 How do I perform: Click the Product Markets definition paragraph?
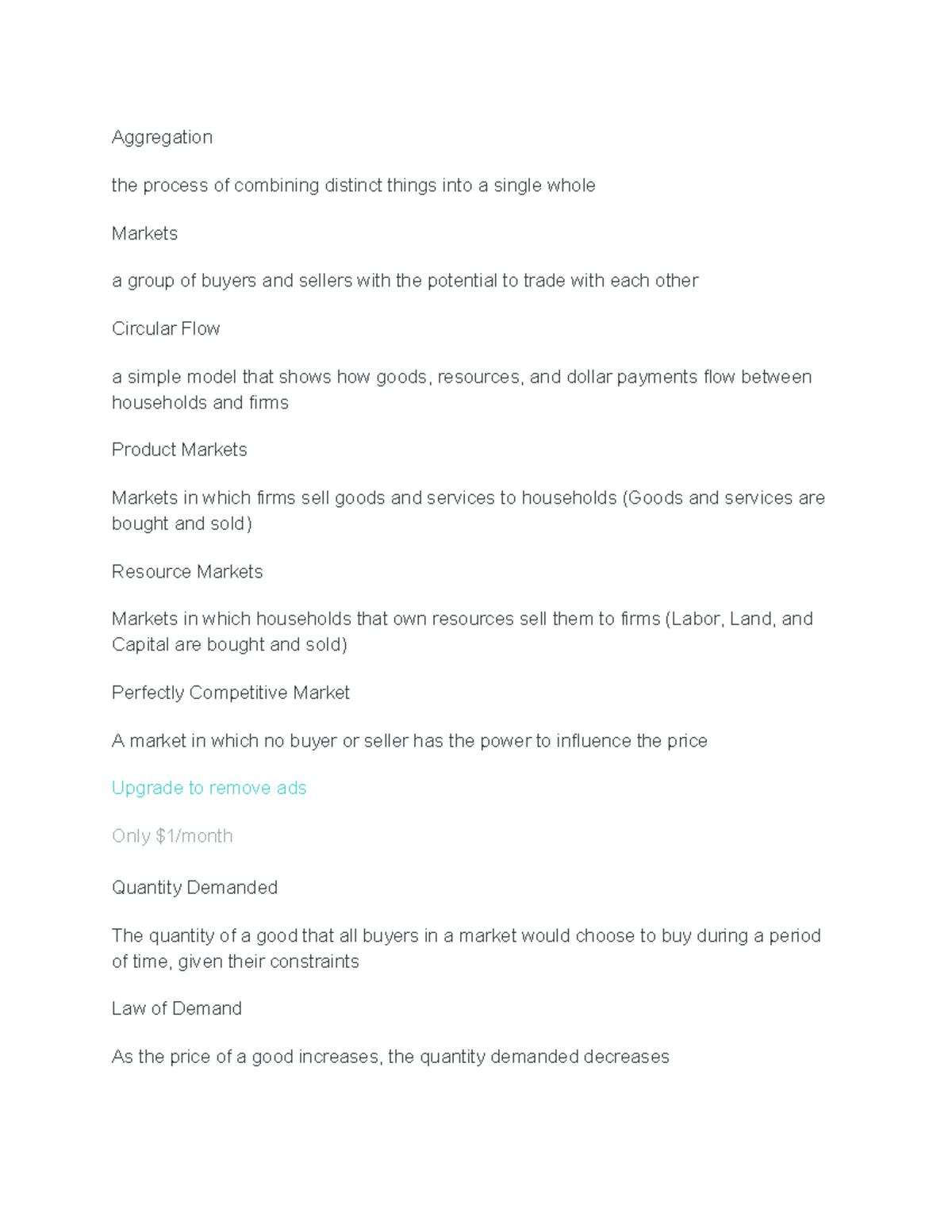(x=468, y=510)
